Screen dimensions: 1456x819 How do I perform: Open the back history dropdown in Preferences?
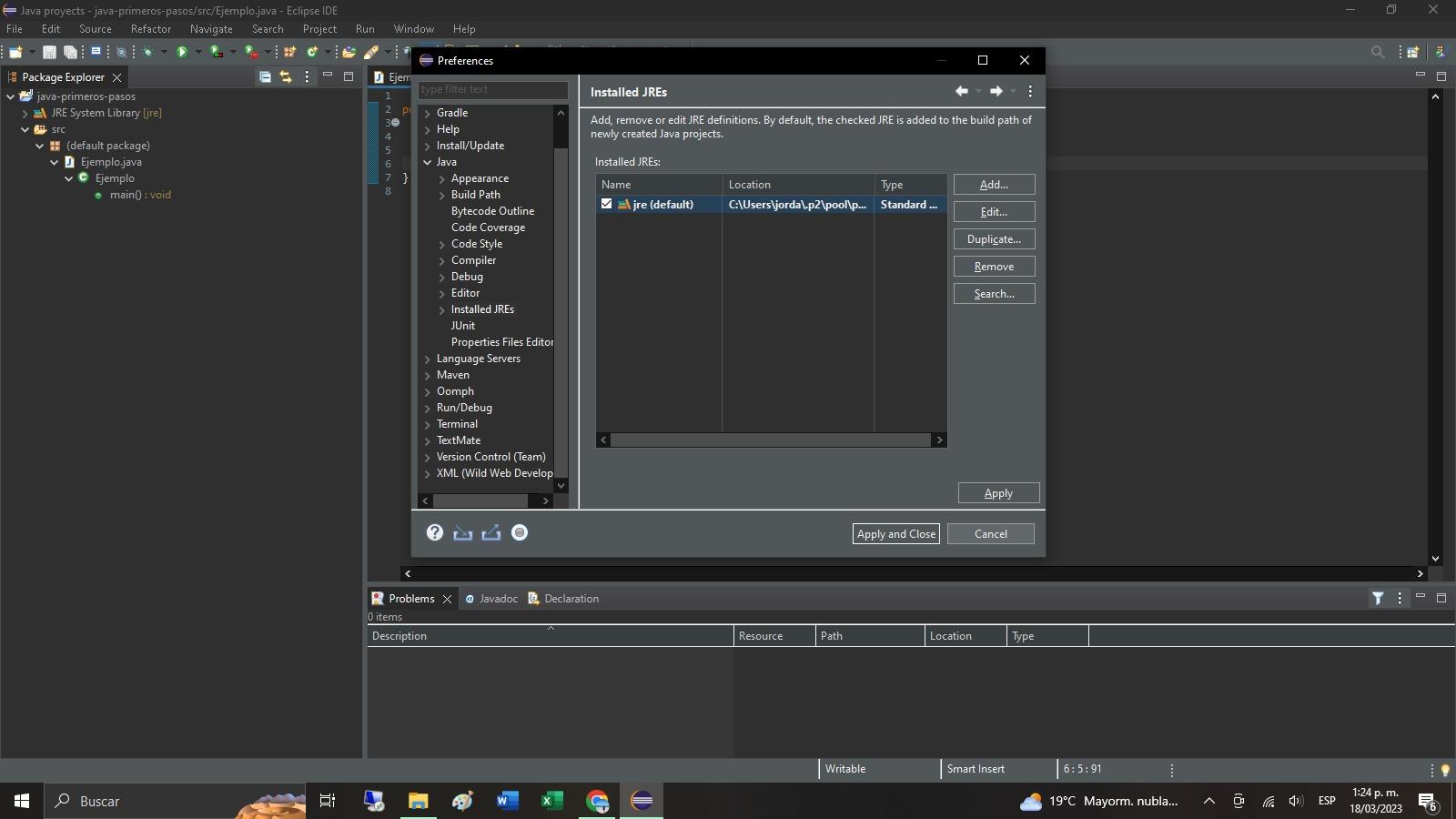click(x=978, y=91)
